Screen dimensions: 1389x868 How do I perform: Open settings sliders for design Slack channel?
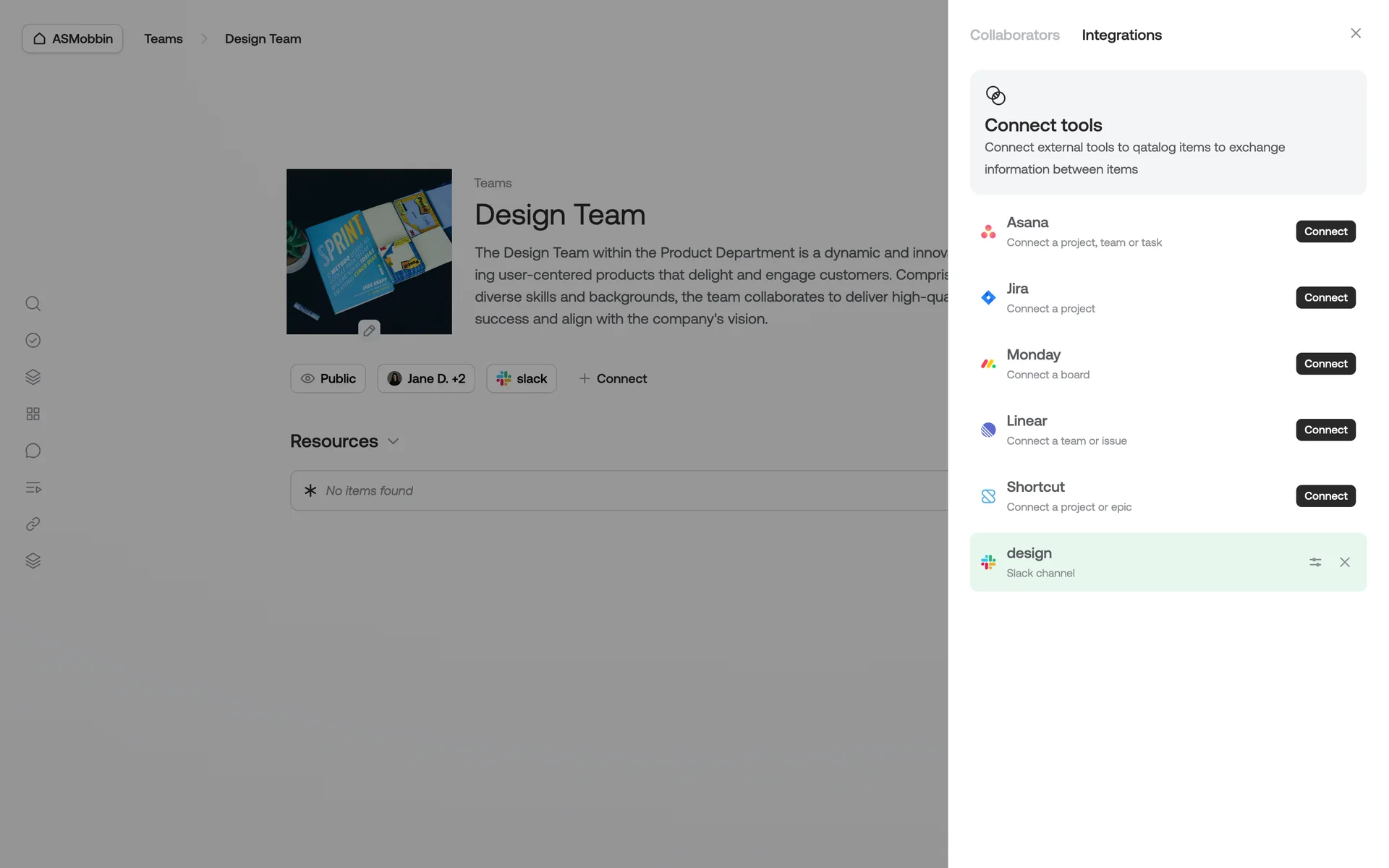coord(1315,562)
